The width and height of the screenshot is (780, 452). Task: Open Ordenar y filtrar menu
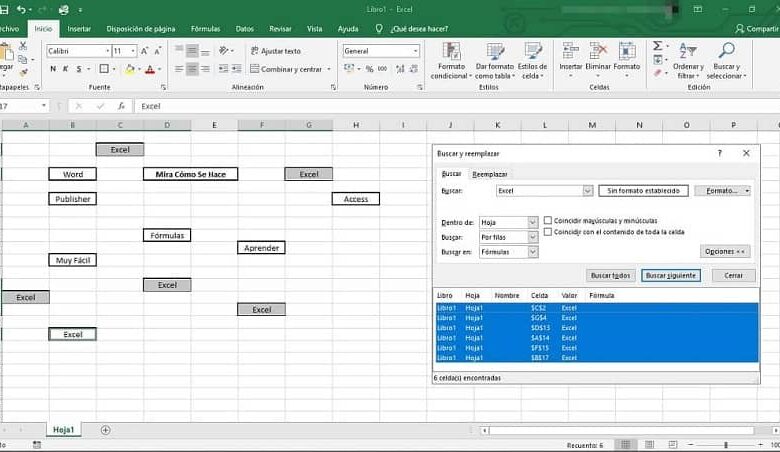click(x=688, y=61)
